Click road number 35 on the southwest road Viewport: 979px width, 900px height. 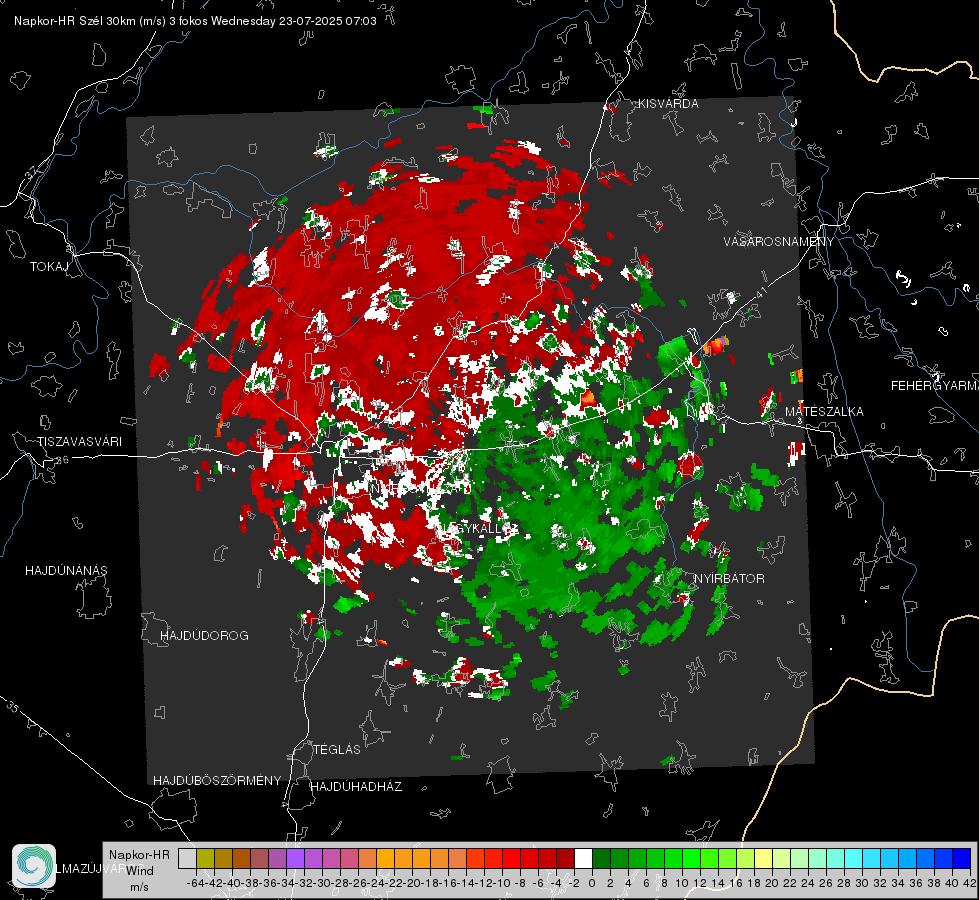pyautogui.click(x=13, y=707)
